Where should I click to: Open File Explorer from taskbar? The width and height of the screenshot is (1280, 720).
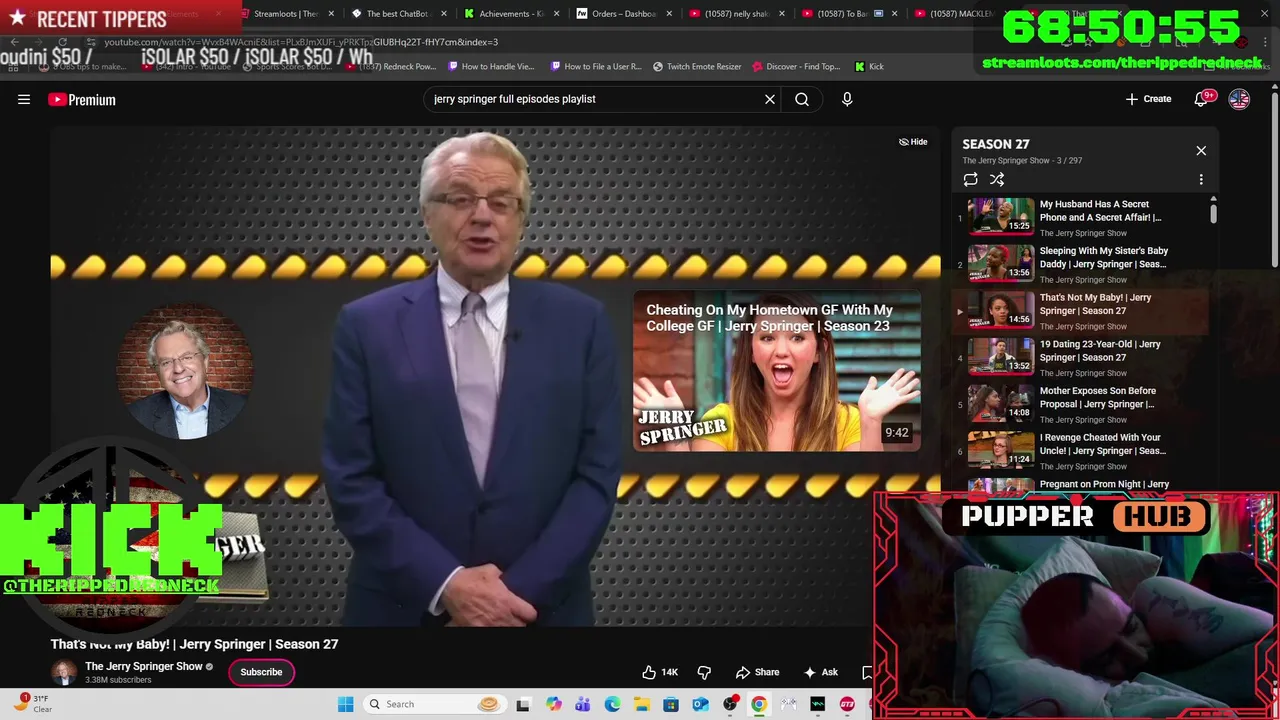coord(642,704)
